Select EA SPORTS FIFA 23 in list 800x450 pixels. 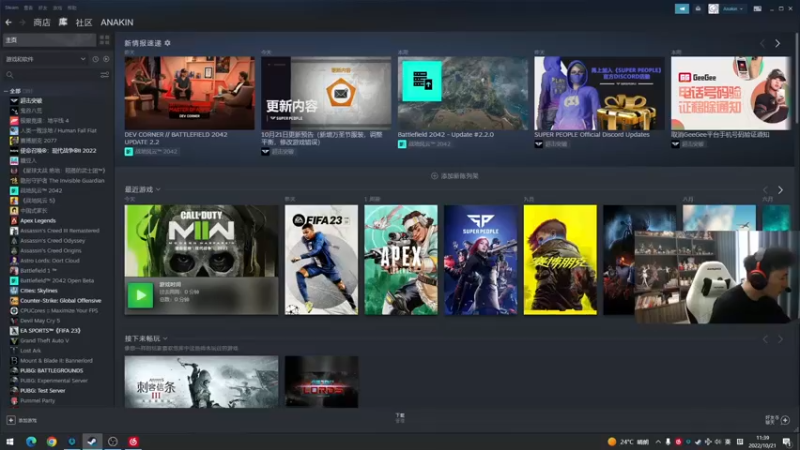[x=53, y=331]
